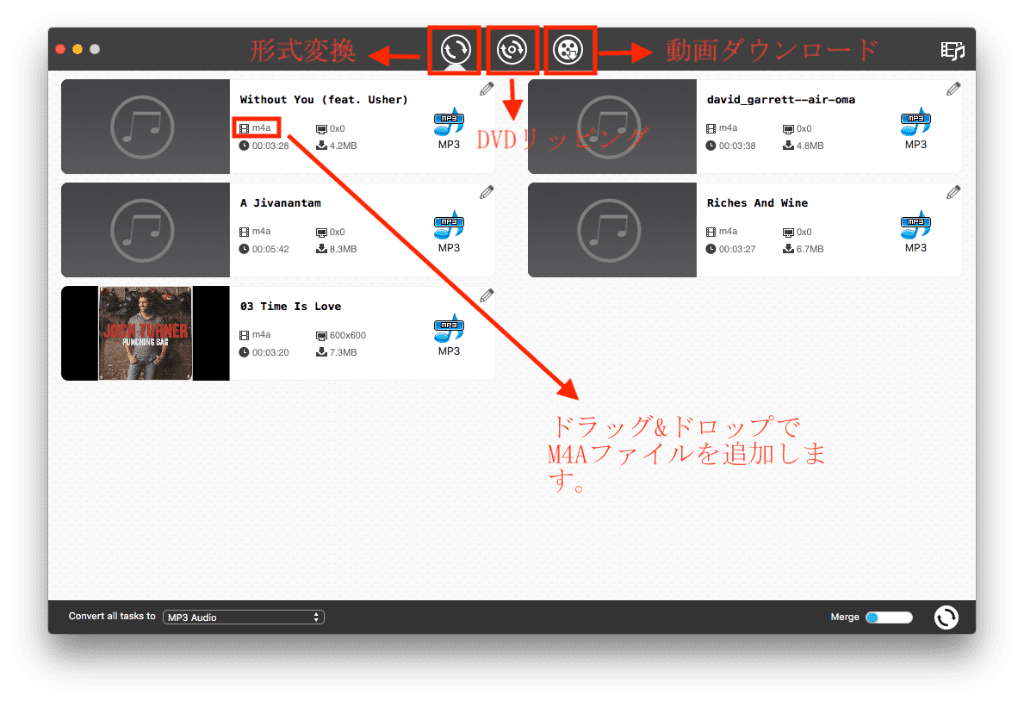
Task: Toggle the Merge switch
Action: 888,617
